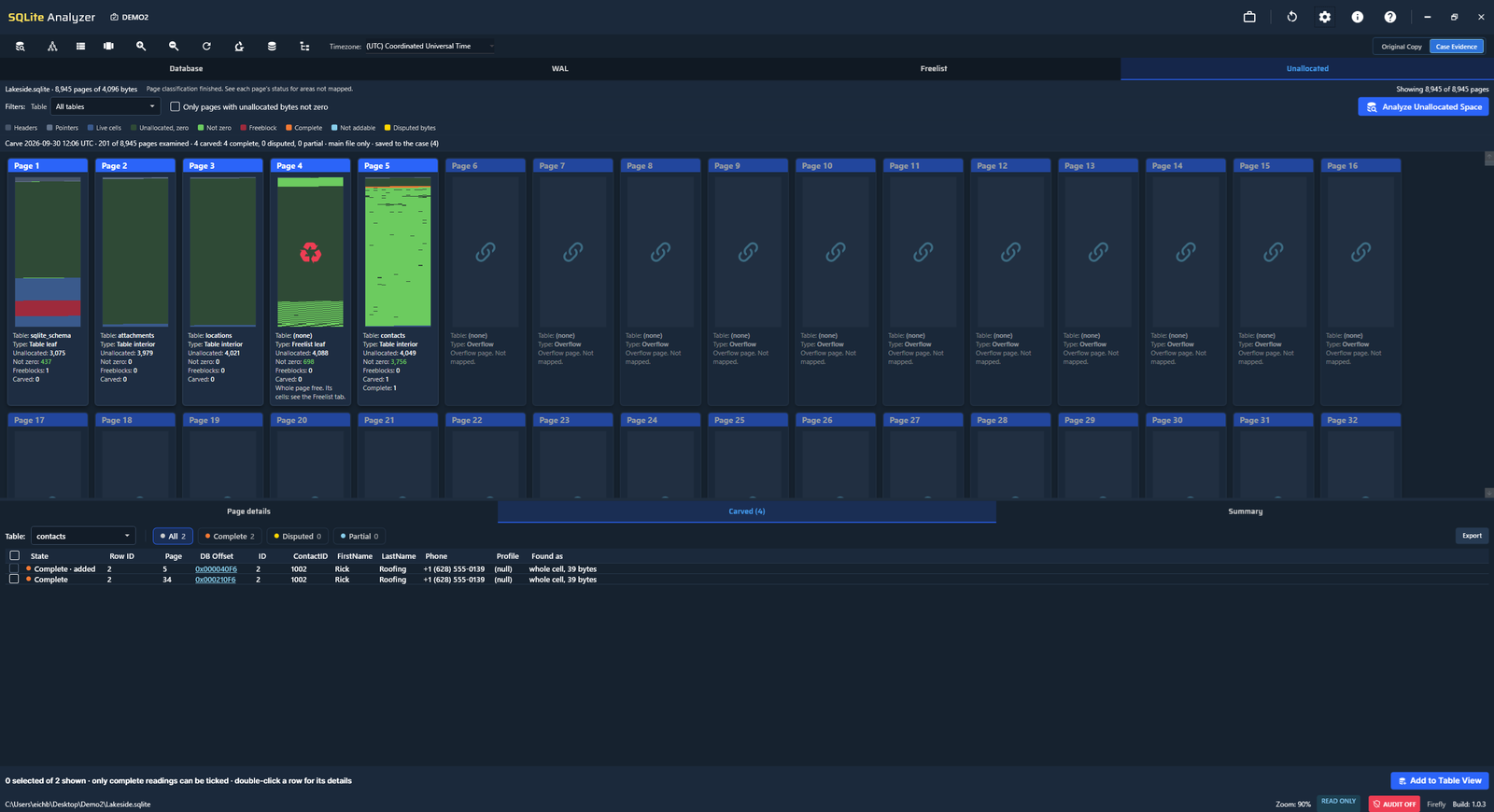Image resolution: width=1494 pixels, height=812 pixels.
Task: Open DB offset link 0x000210F6
Action: (x=216, y=580)
